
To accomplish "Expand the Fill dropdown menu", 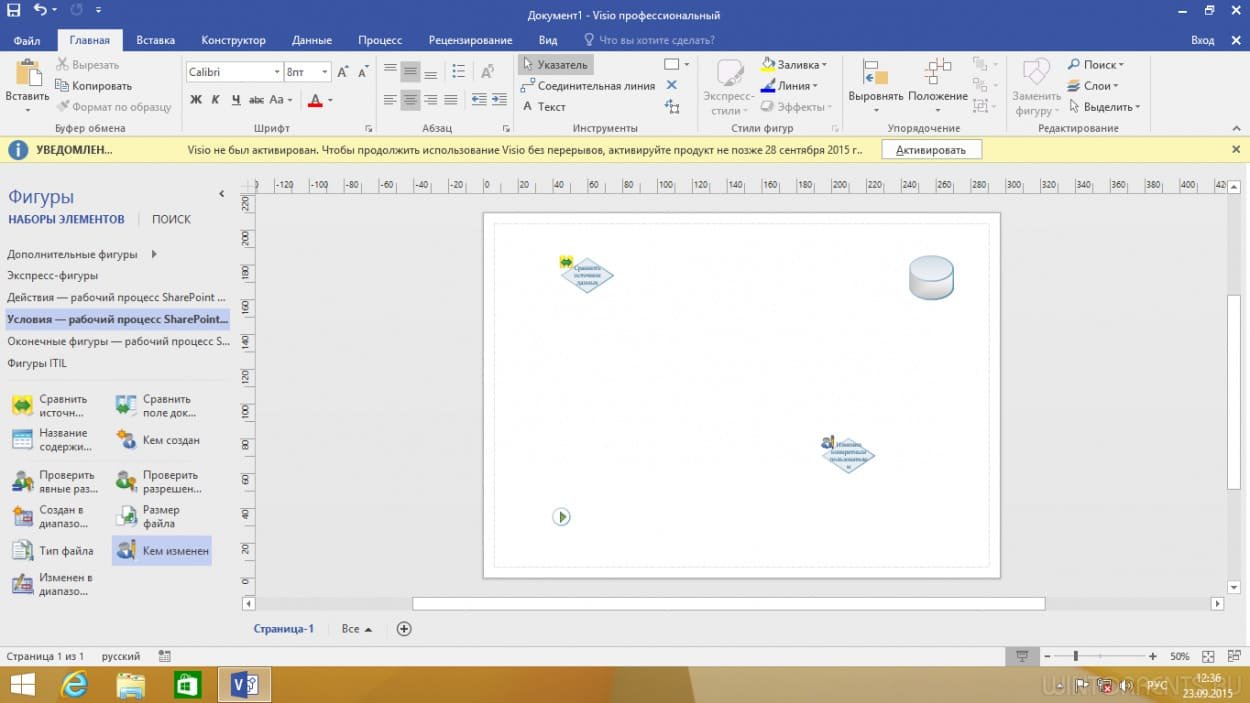I will 824,65.
